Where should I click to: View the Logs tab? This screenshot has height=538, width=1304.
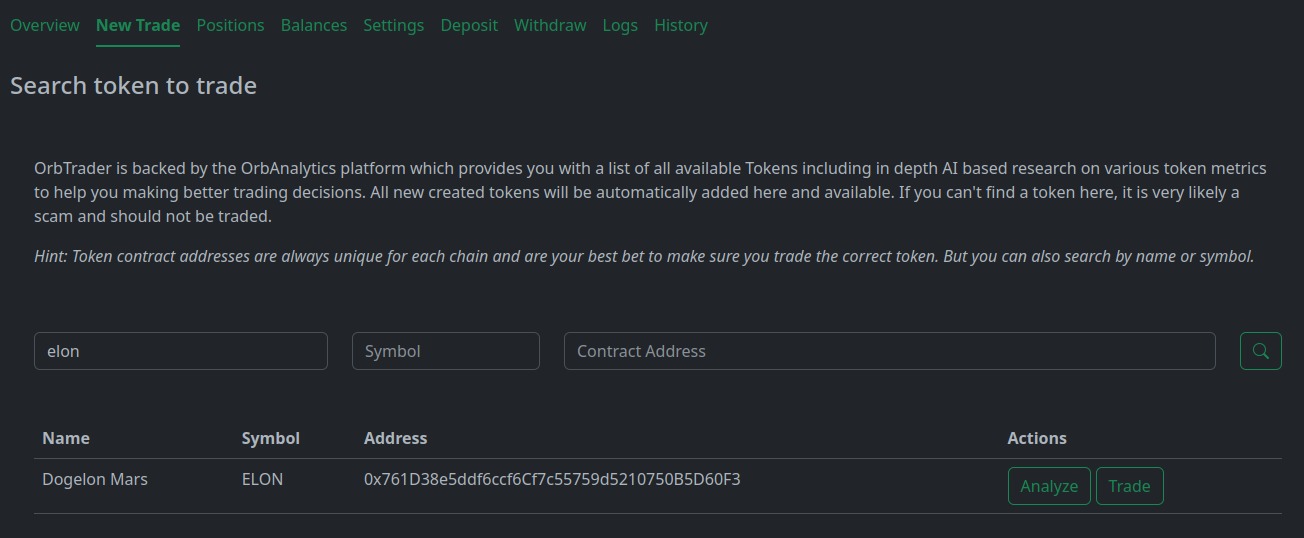tap(620, 25)
